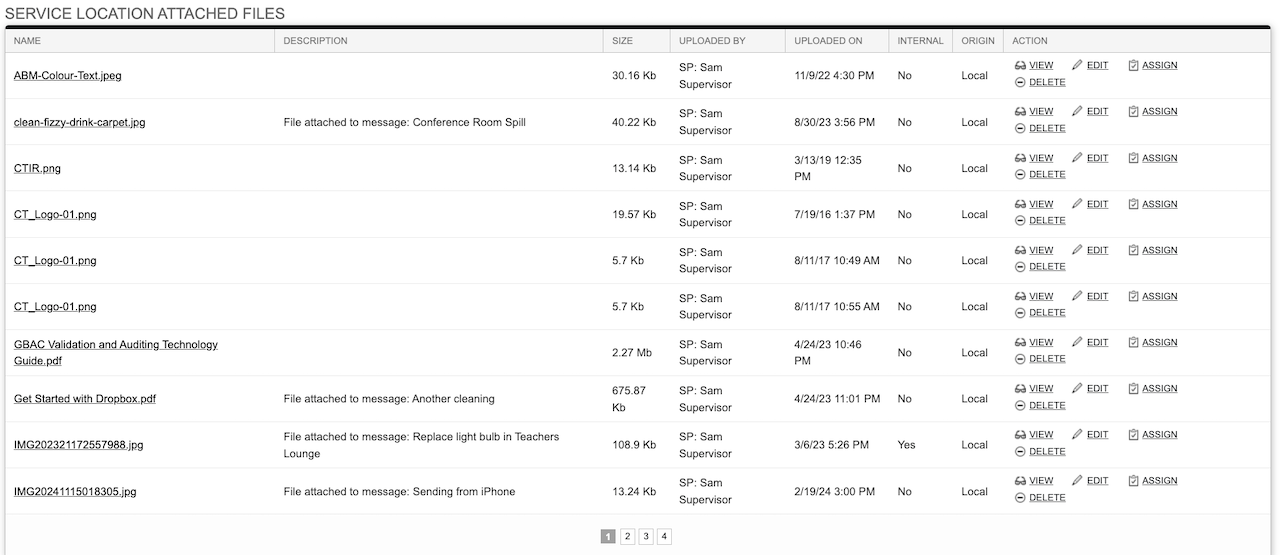View the Get Started with Dropbox.pdf file

click(1034, 388)
